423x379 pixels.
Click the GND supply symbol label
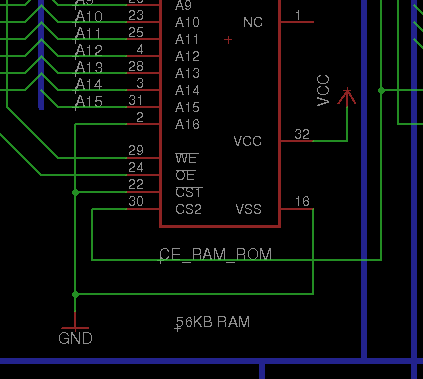75,338
